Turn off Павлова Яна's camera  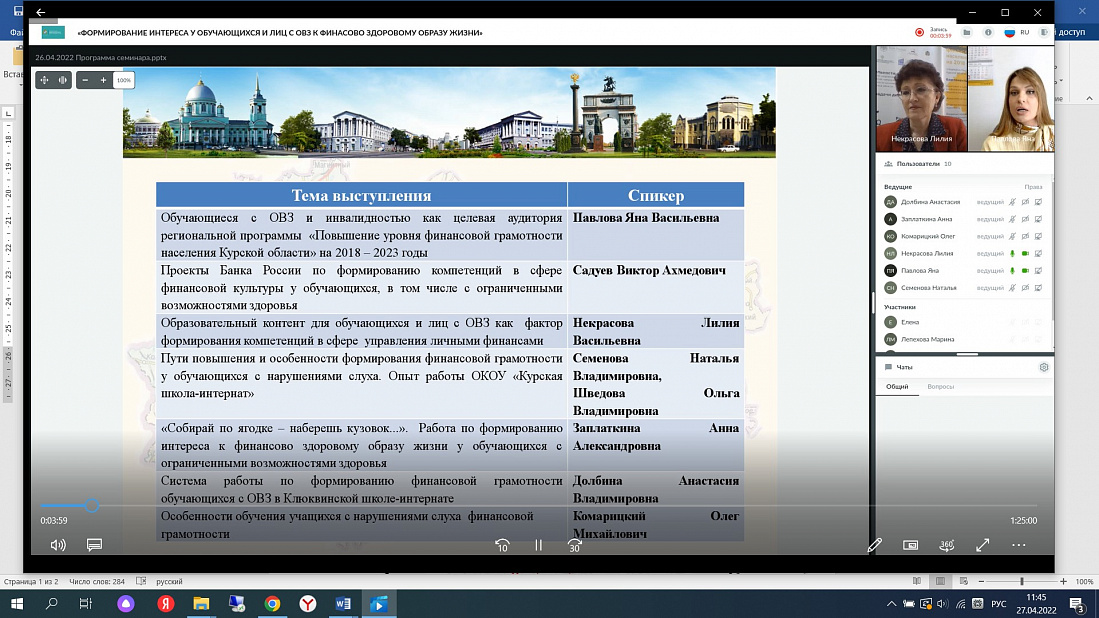pyautogui.click(x=1025, y=270)
